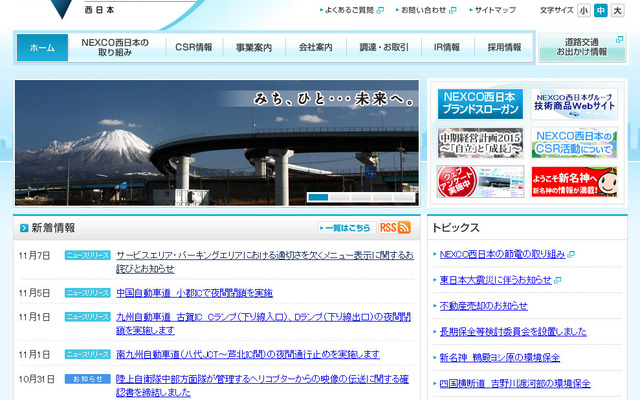Click the 道路交通お出かけ情報 button
The height and width of the screenshot is (400, 640).
[x=582, y=47]
